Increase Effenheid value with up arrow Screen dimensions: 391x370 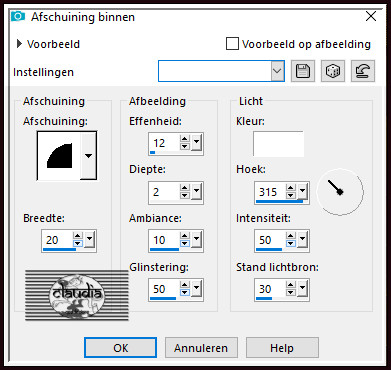pos(185,139)
